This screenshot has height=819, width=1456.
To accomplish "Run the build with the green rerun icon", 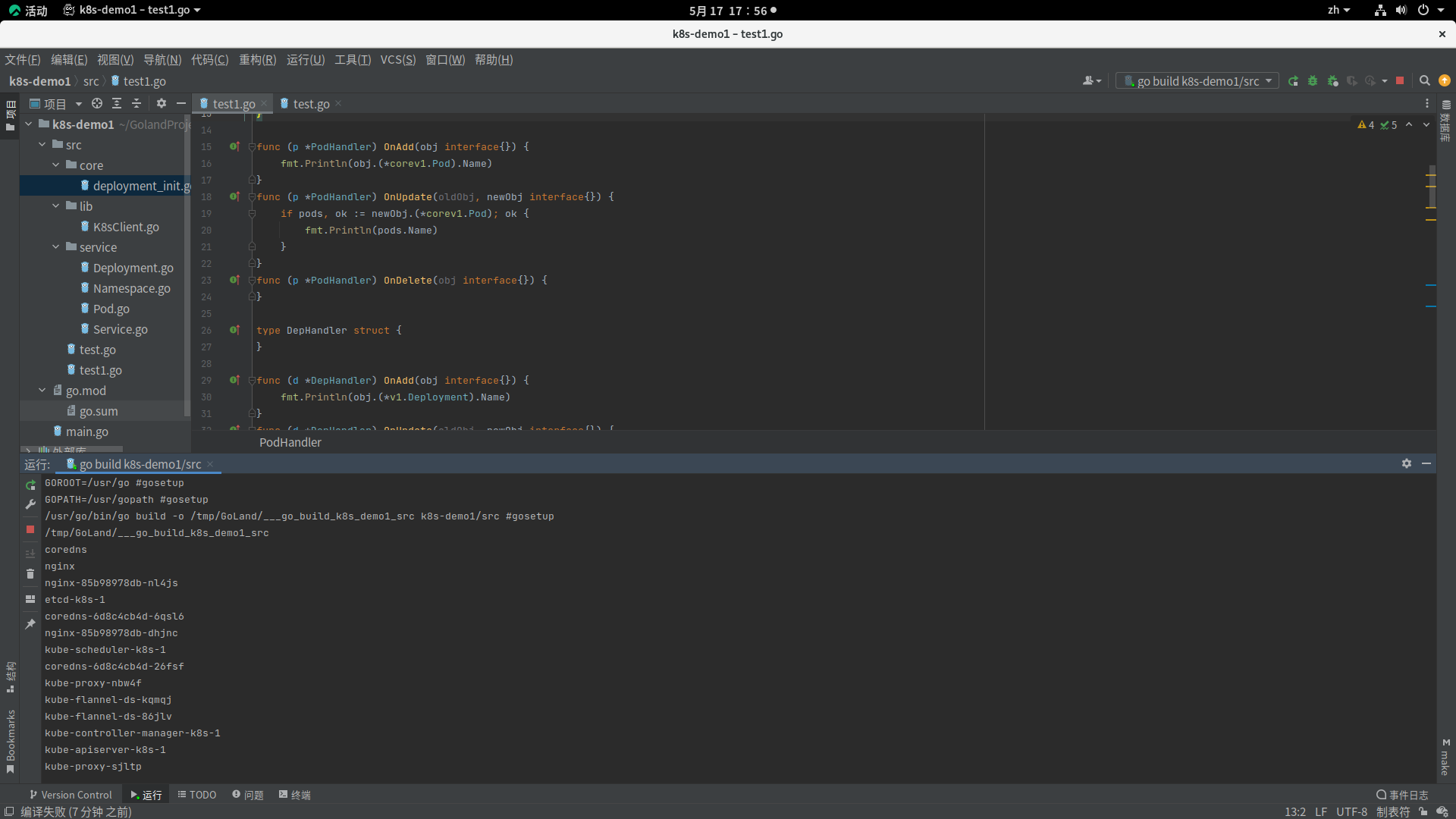I will click(1293, 81).
